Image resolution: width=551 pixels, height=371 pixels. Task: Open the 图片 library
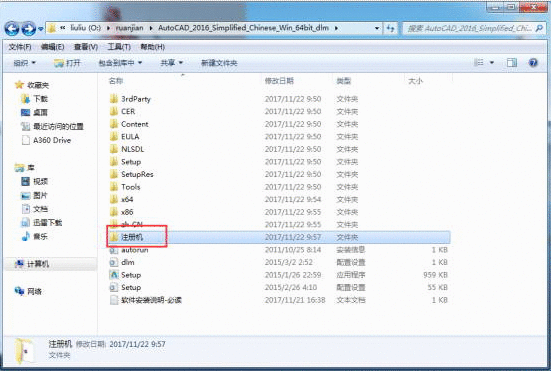coord(40,195)
